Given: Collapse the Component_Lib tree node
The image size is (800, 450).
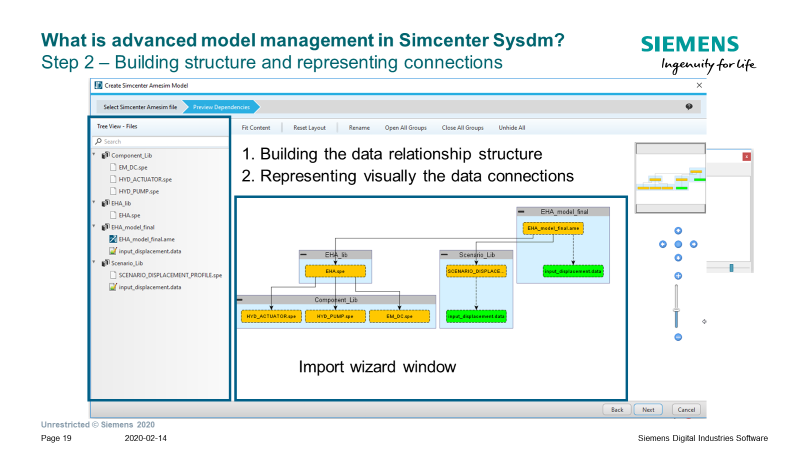Looking at the screenshot, I should tap(94, 154).
